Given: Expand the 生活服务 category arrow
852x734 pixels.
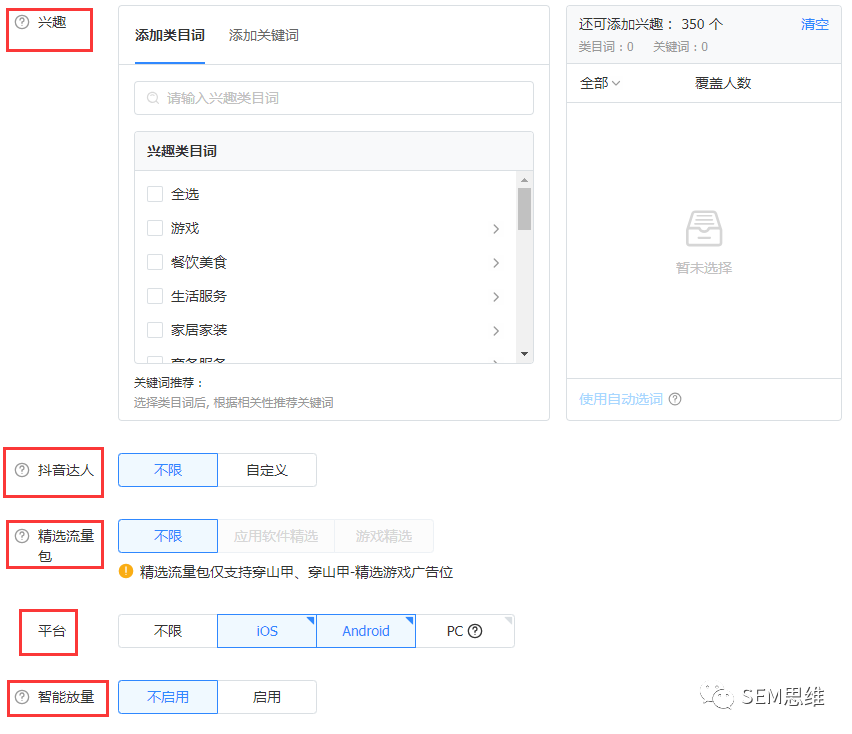Looking at the screenshot, I should tap(496, 297).
